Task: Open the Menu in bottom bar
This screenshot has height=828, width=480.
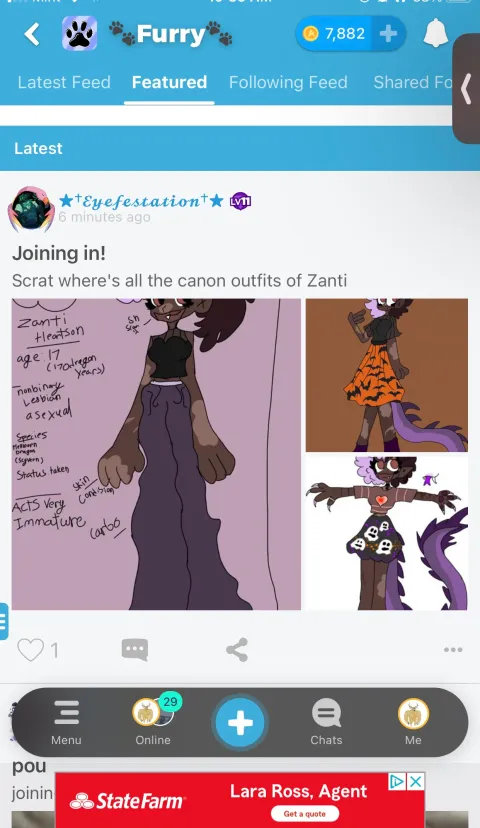Action: pos(67,722)
